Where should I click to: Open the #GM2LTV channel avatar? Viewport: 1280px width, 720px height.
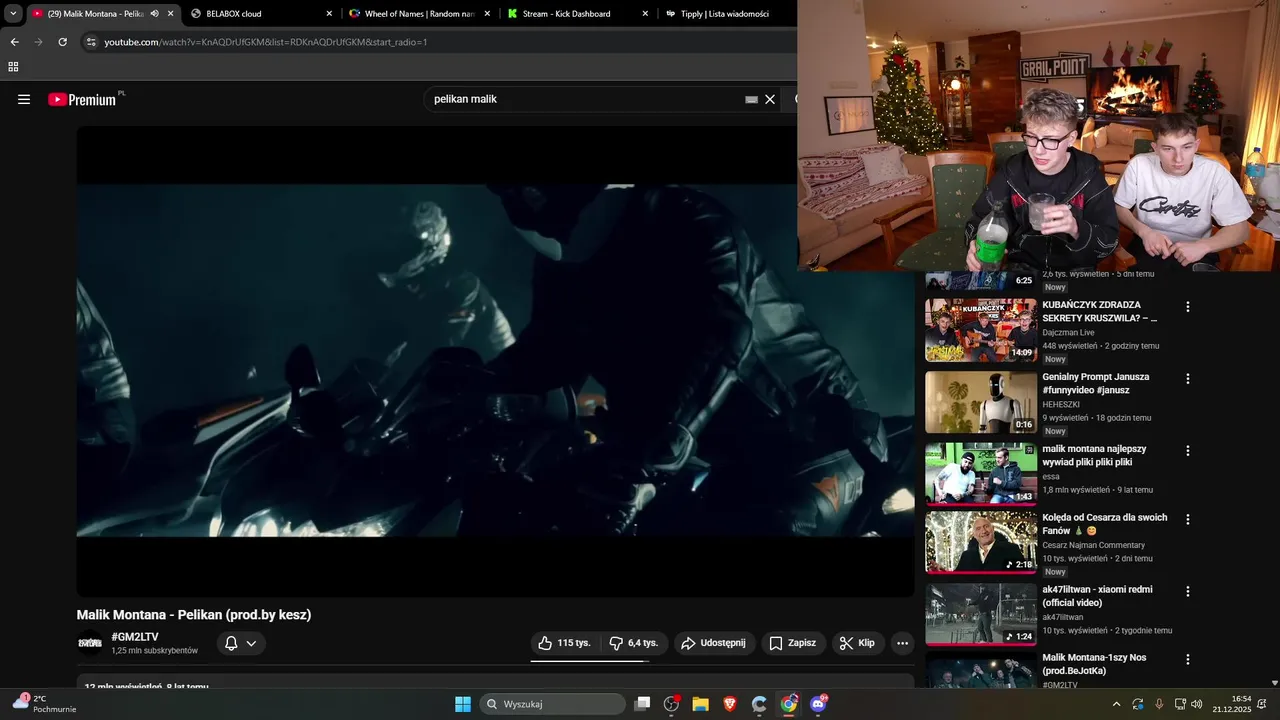pyautogui.click(x=90, y=643)
